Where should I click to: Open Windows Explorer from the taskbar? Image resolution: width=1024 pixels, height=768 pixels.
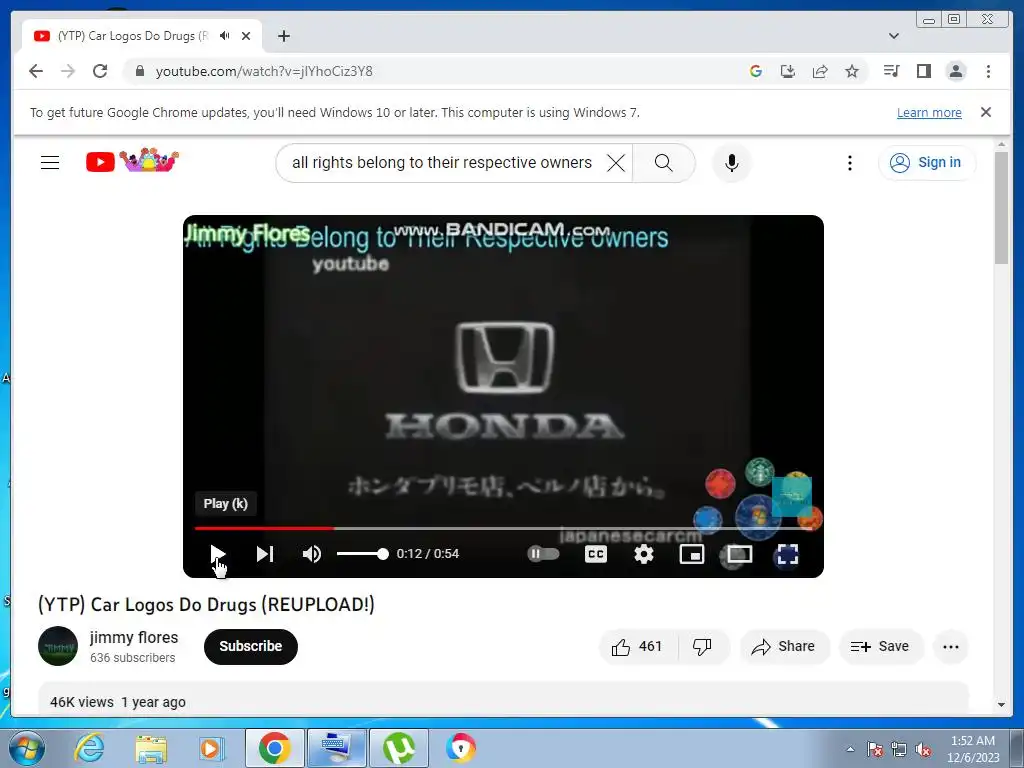pyautogui.click(x=151, y=748)
